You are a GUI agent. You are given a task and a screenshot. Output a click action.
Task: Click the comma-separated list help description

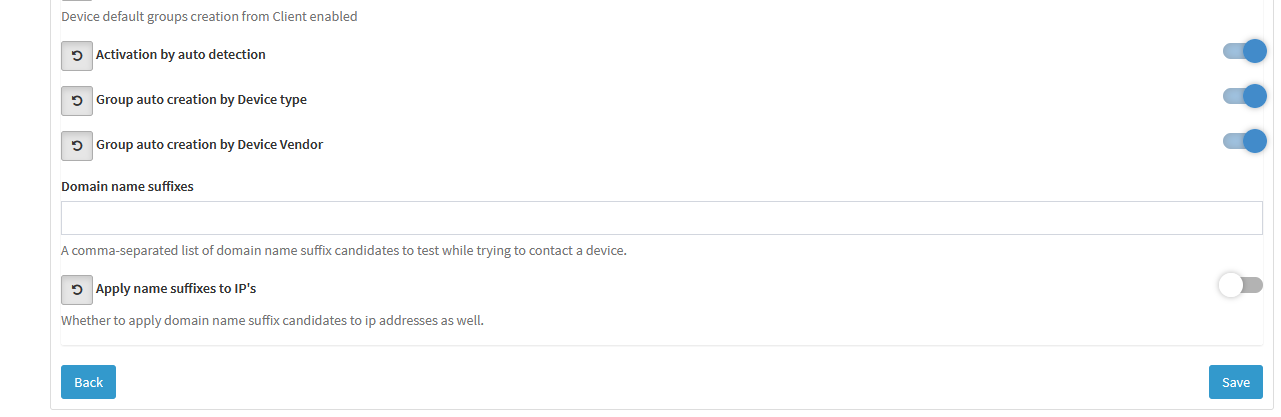point(344,251)
